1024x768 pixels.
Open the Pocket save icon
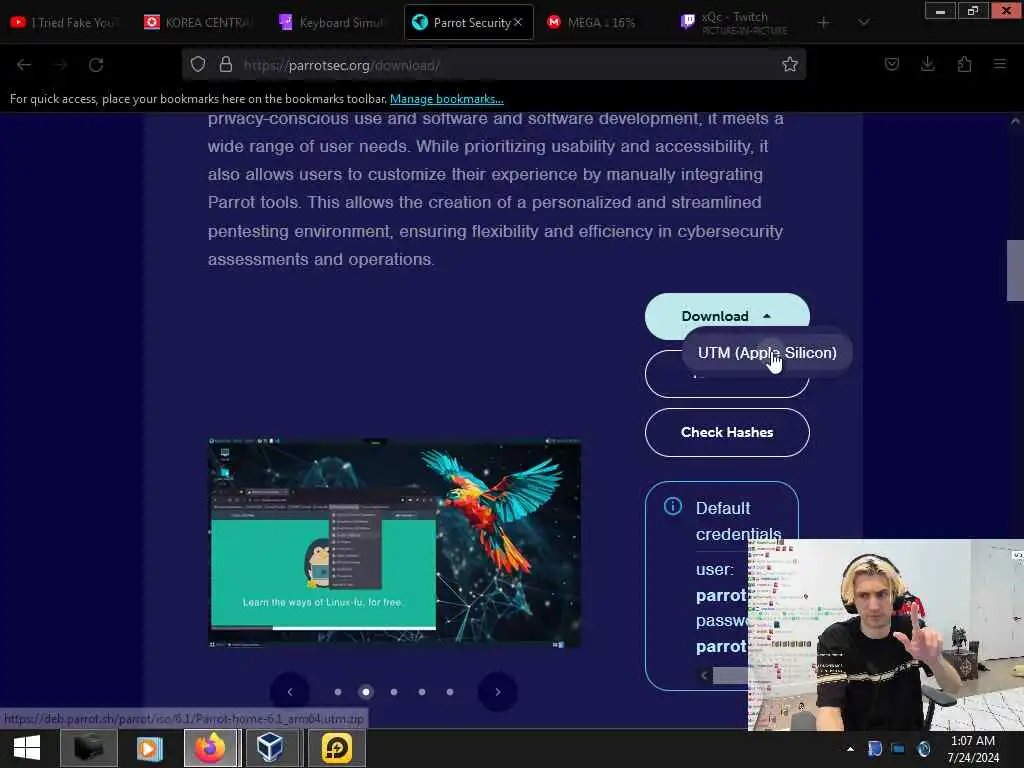(891, 64)
